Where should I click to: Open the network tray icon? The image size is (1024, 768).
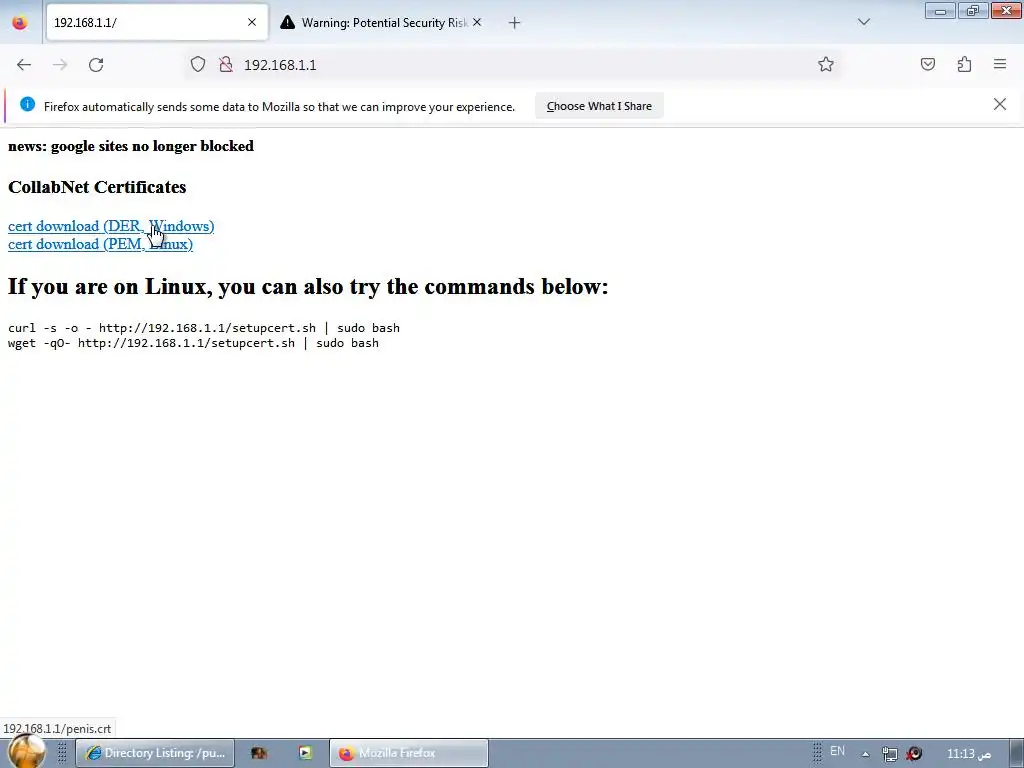pos(889,754)
